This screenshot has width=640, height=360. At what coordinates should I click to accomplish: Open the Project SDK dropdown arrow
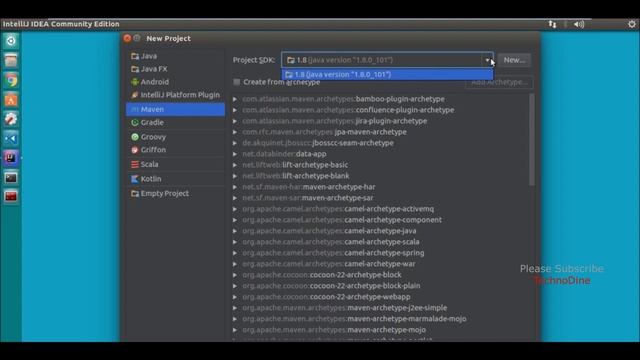(x=487, y=60)
